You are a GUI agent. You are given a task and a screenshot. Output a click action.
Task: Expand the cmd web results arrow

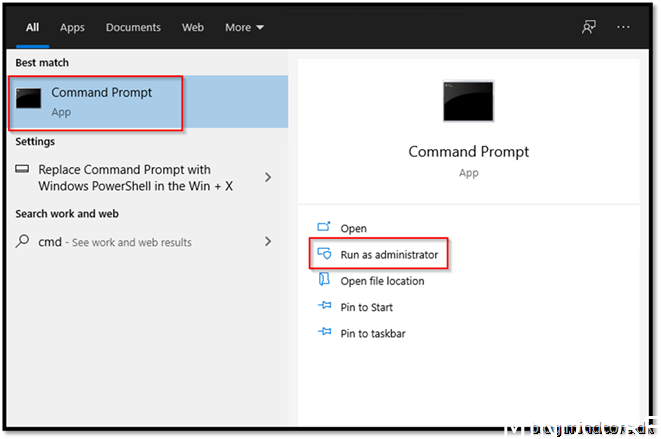point(268,242)
